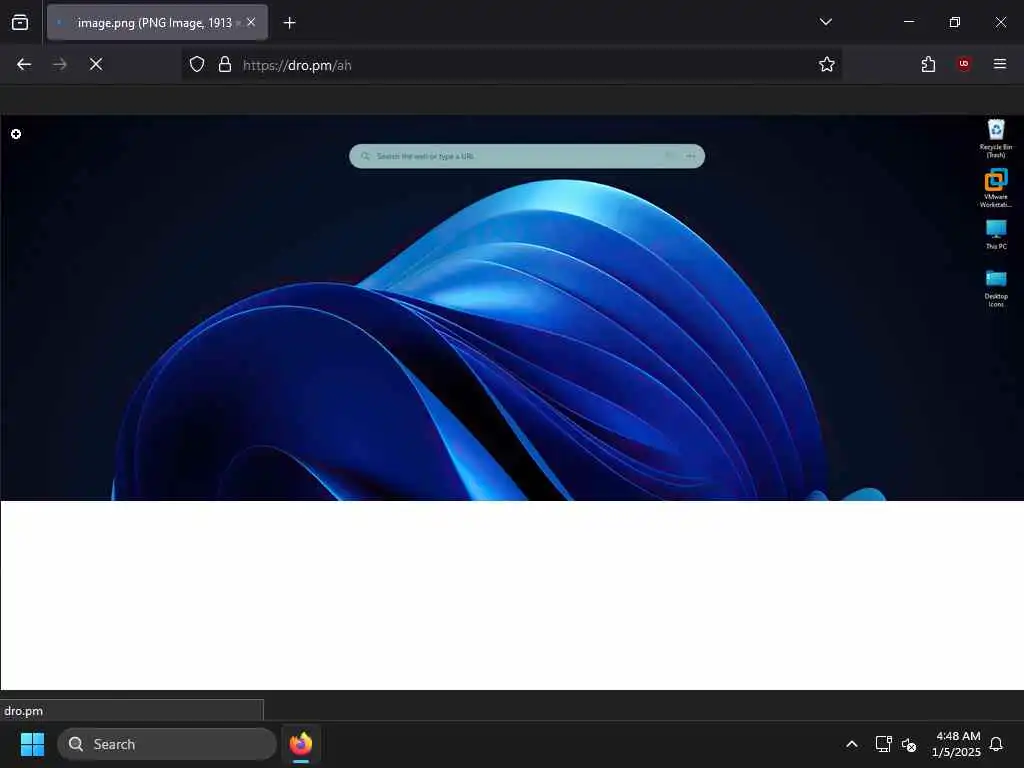Open tracking protection shield icon
Image resolution: width=1024 pixels, height=768 pixels.
click(x=197, y=64)
